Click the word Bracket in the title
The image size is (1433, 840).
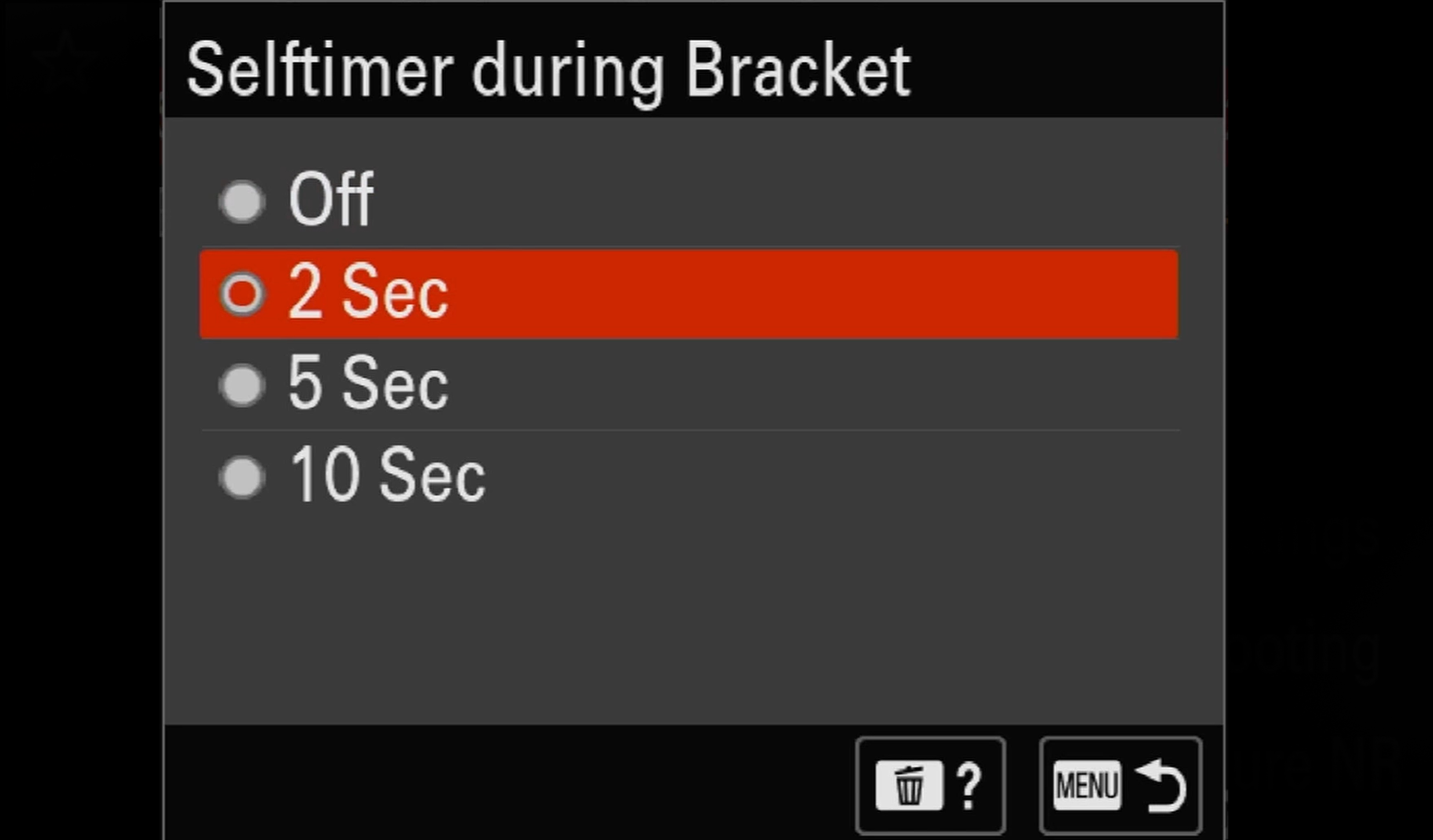click(x=799, y=70)
